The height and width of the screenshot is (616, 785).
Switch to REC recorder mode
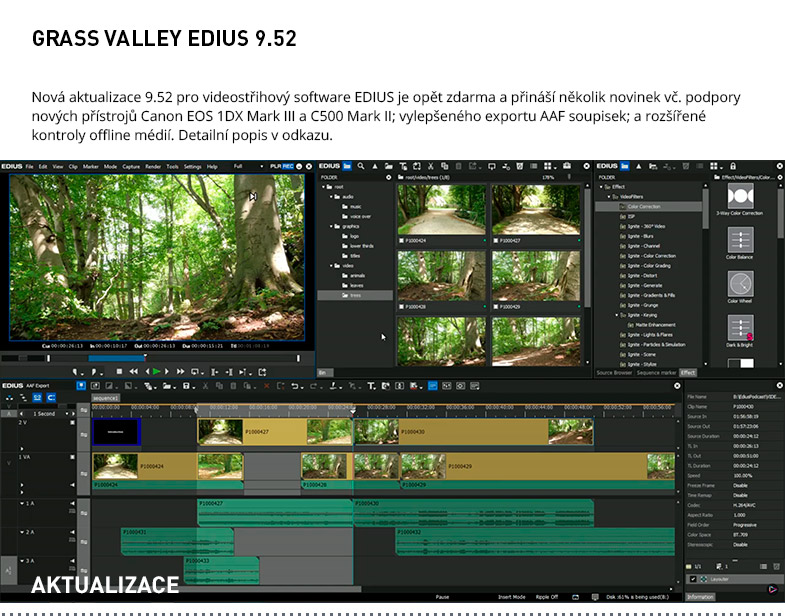click(288, 166)
